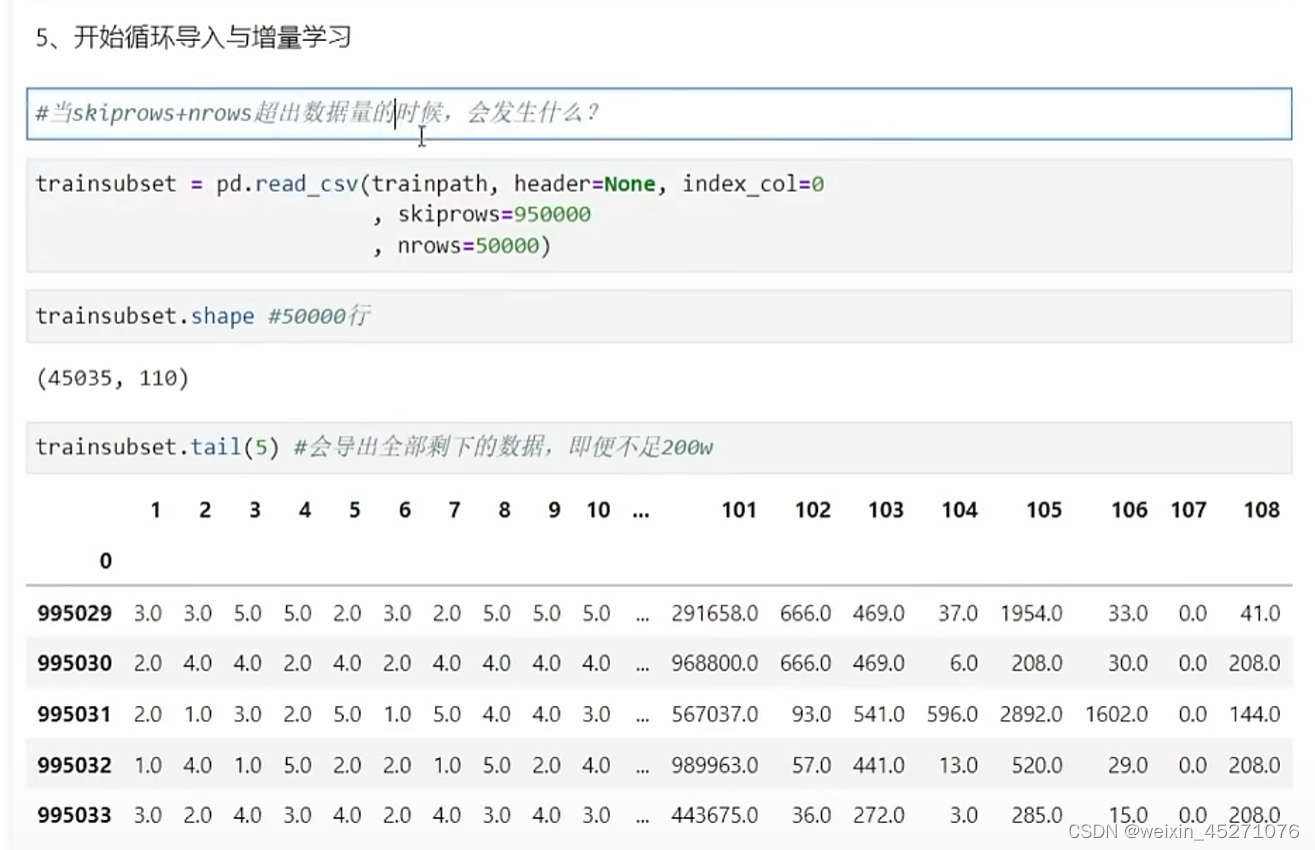The height and width of the screenshot is (850, 1315).
Task: Click the cell value 1954.0
Action: [x=1031, y=613]
